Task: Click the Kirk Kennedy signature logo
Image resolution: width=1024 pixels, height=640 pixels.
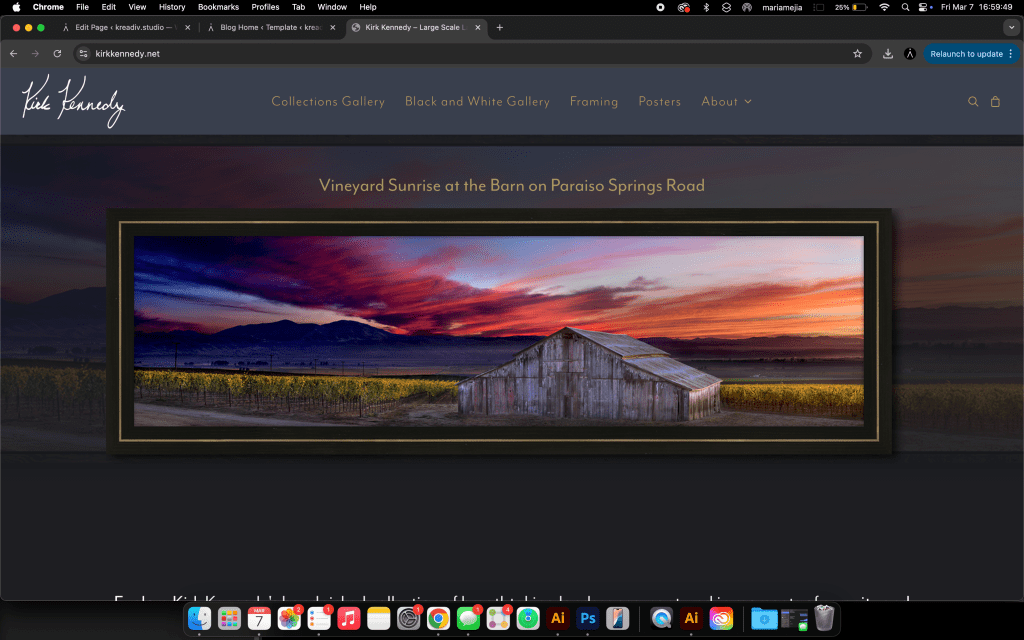Action: [x=73, y=102]
